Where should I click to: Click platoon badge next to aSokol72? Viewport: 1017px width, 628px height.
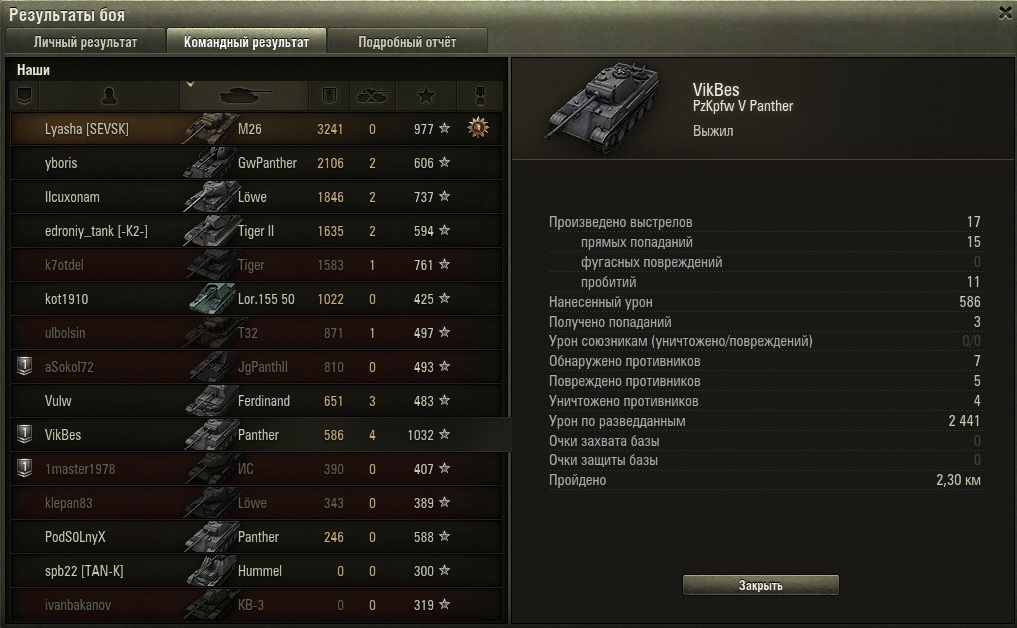(x=25, y=366)
